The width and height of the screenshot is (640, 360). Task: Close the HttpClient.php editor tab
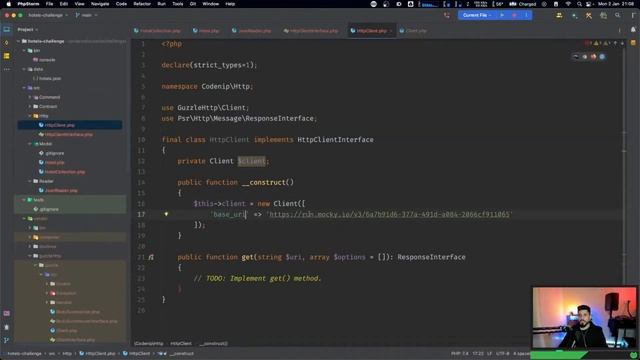(x=391, y=31)
